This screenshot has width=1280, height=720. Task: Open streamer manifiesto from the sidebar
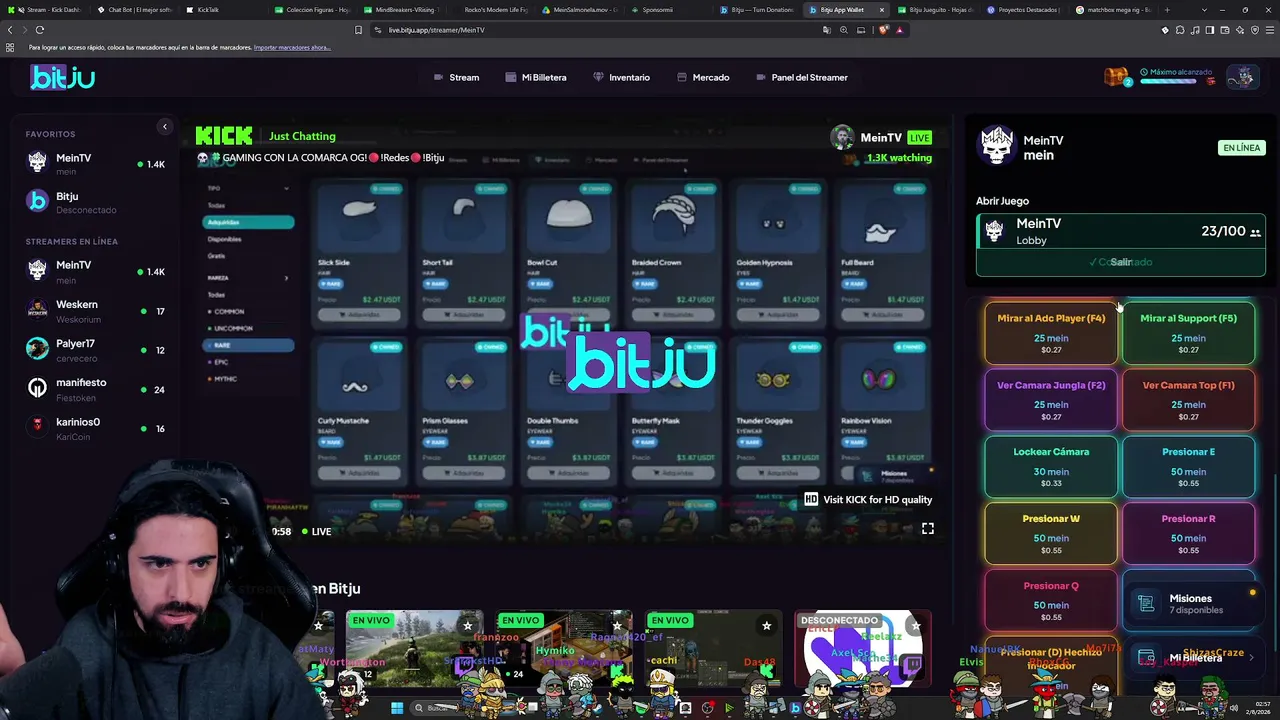pos(95,389)
